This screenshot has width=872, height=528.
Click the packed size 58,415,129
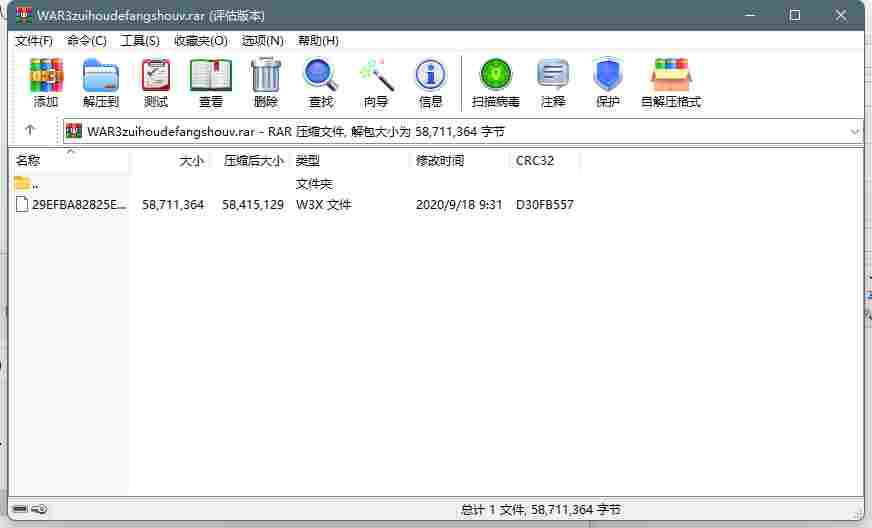pyautogui.click(x=253, y=205)
